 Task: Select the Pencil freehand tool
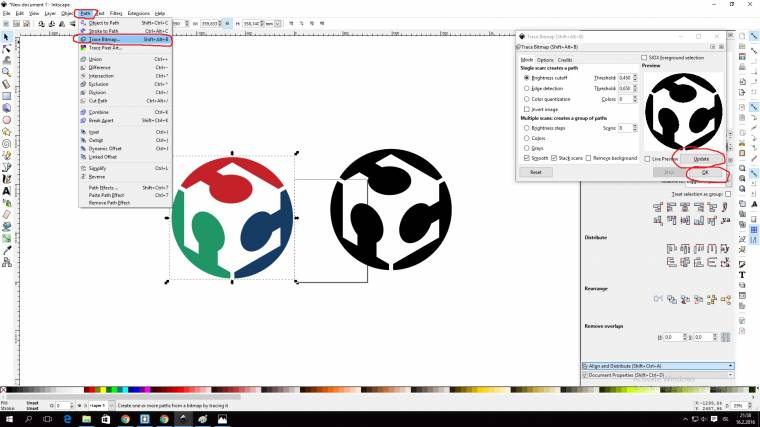click(x=6, y=156)
